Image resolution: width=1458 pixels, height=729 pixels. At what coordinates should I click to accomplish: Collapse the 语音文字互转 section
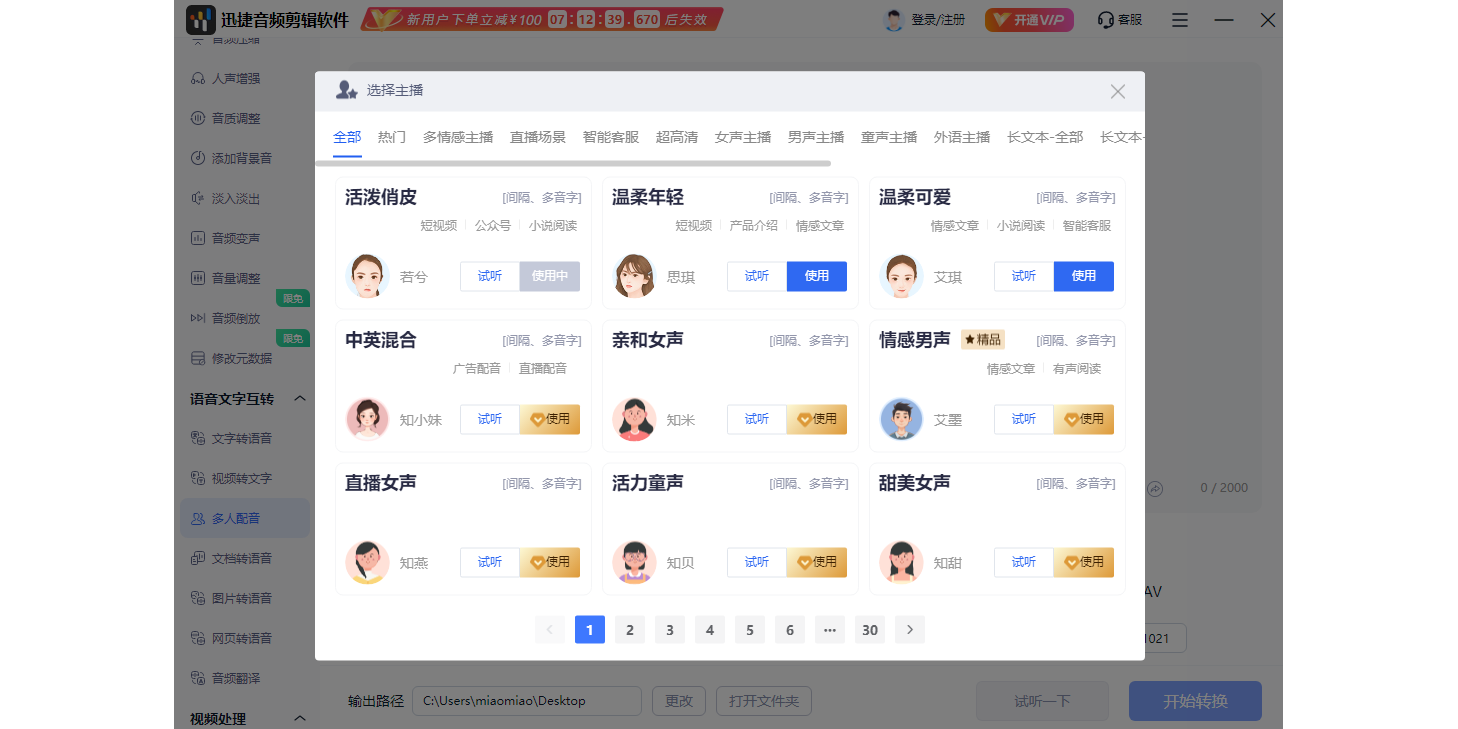point(299,397)
